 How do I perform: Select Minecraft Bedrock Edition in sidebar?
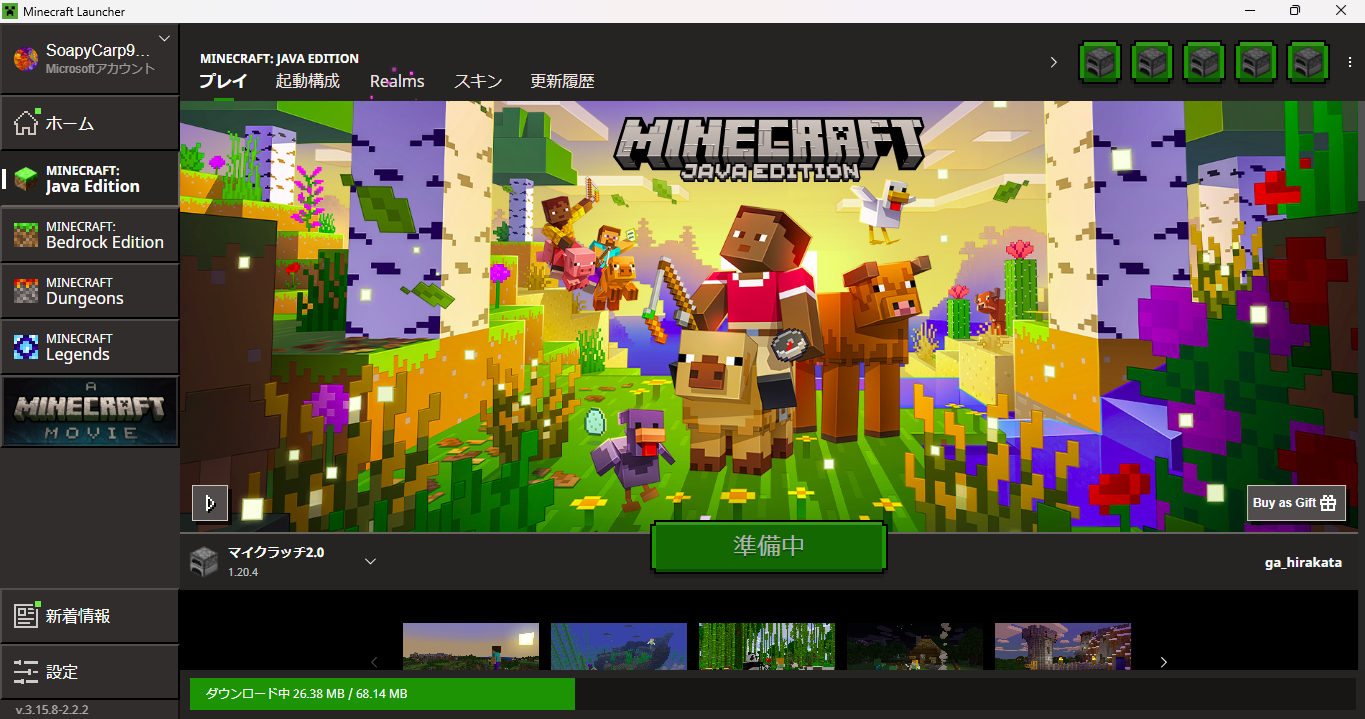(89, 235)
